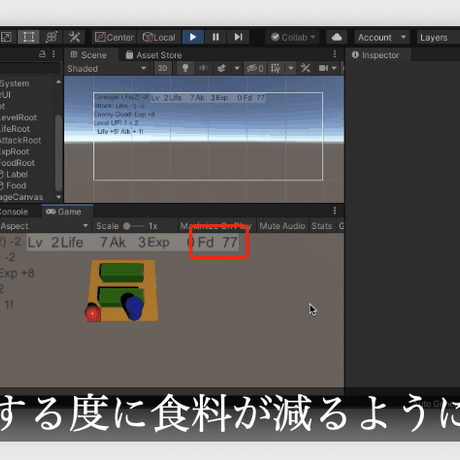
Task: Open the Layers dropdown
Action: 438,37
